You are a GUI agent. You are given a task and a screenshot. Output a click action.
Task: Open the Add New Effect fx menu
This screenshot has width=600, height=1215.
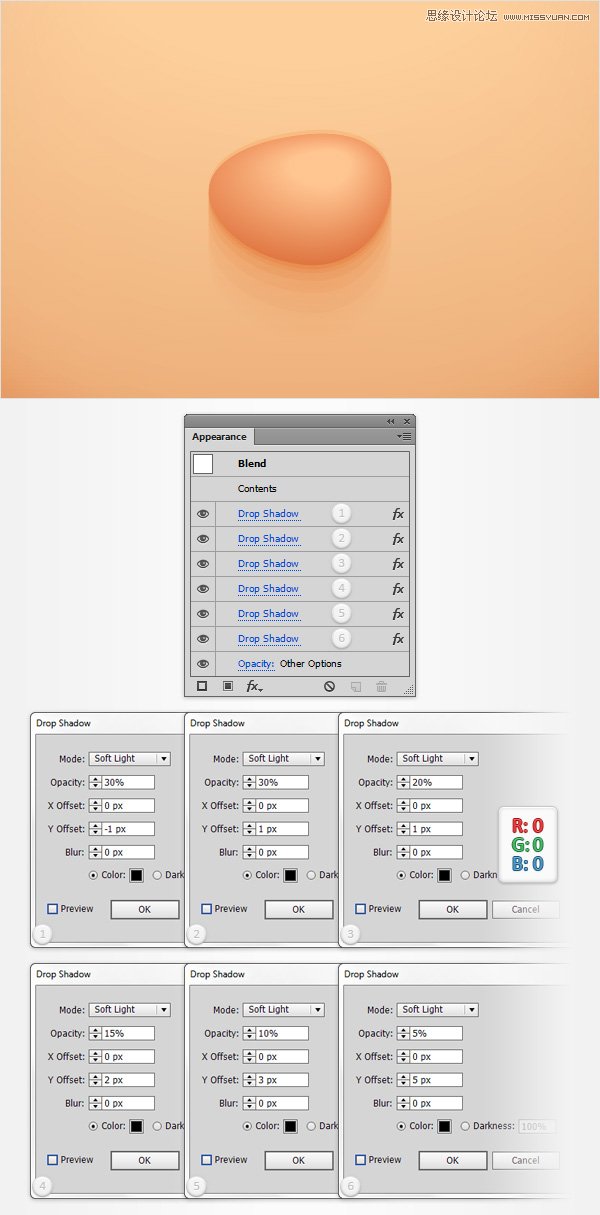(254, 687)
